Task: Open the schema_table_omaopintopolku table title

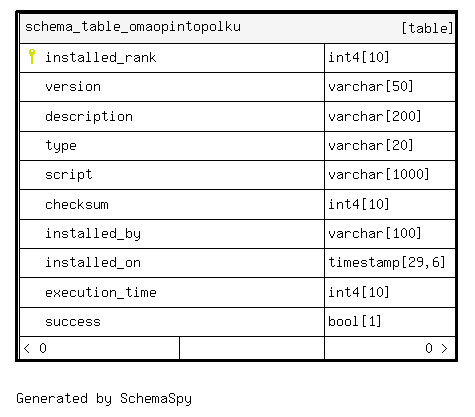Action: pyautogui.click(x=133, y=27)
